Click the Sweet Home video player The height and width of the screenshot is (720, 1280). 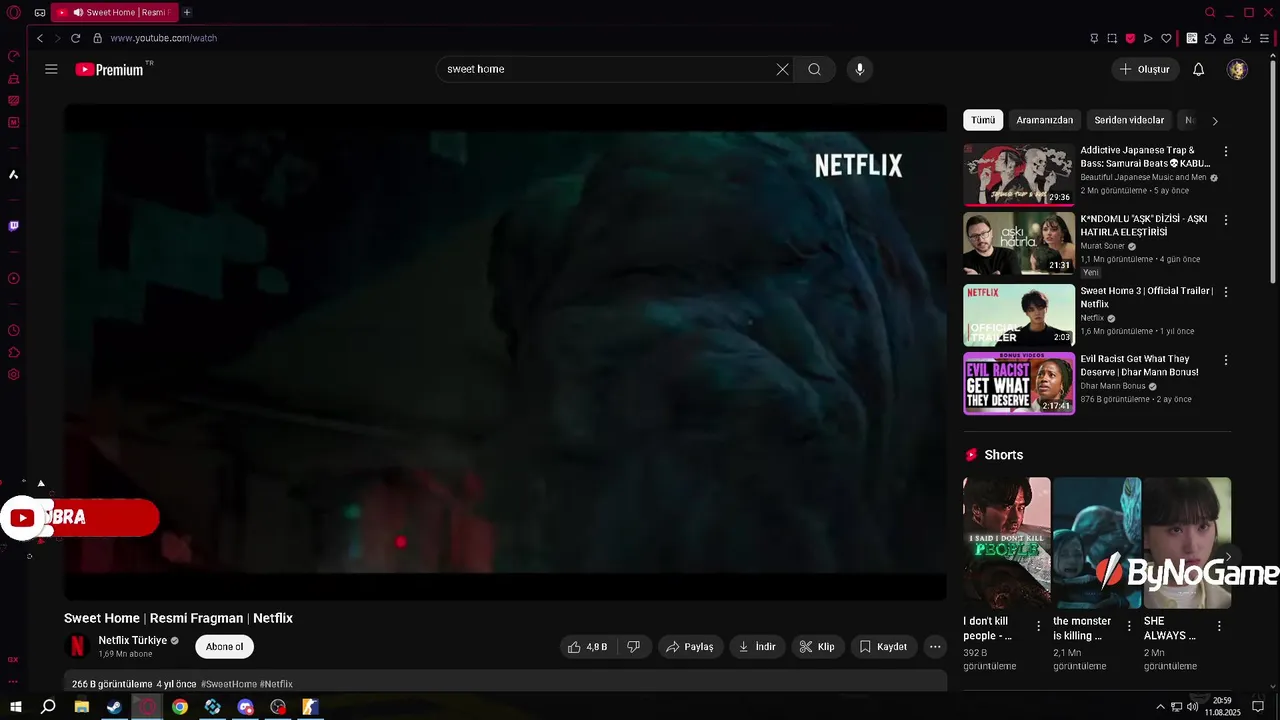pyautogui.click(x=505, y=352)
